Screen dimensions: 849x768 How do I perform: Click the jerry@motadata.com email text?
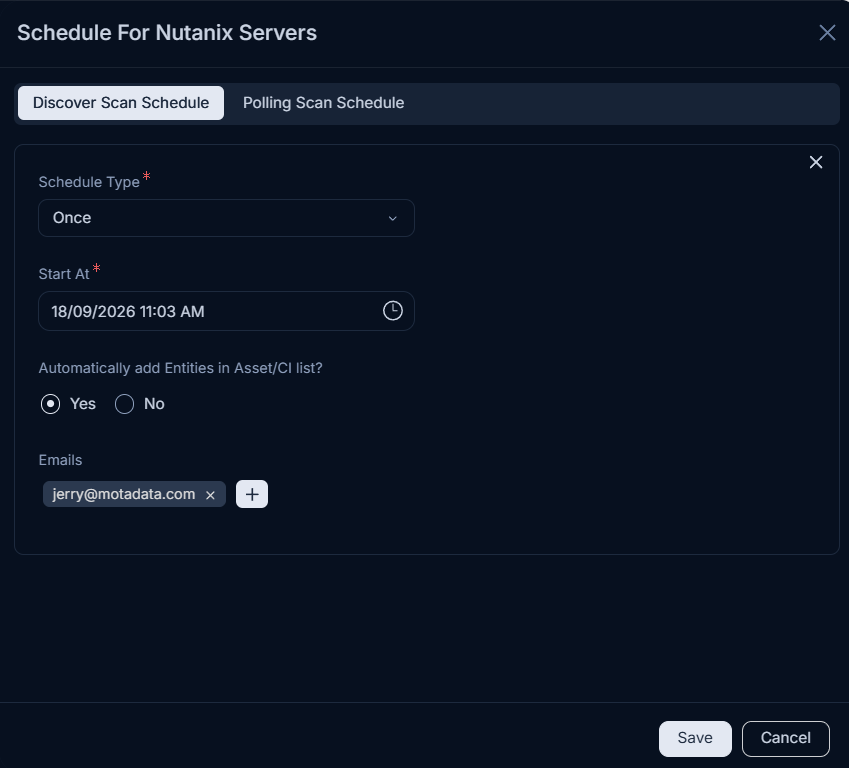pos(123,494)
